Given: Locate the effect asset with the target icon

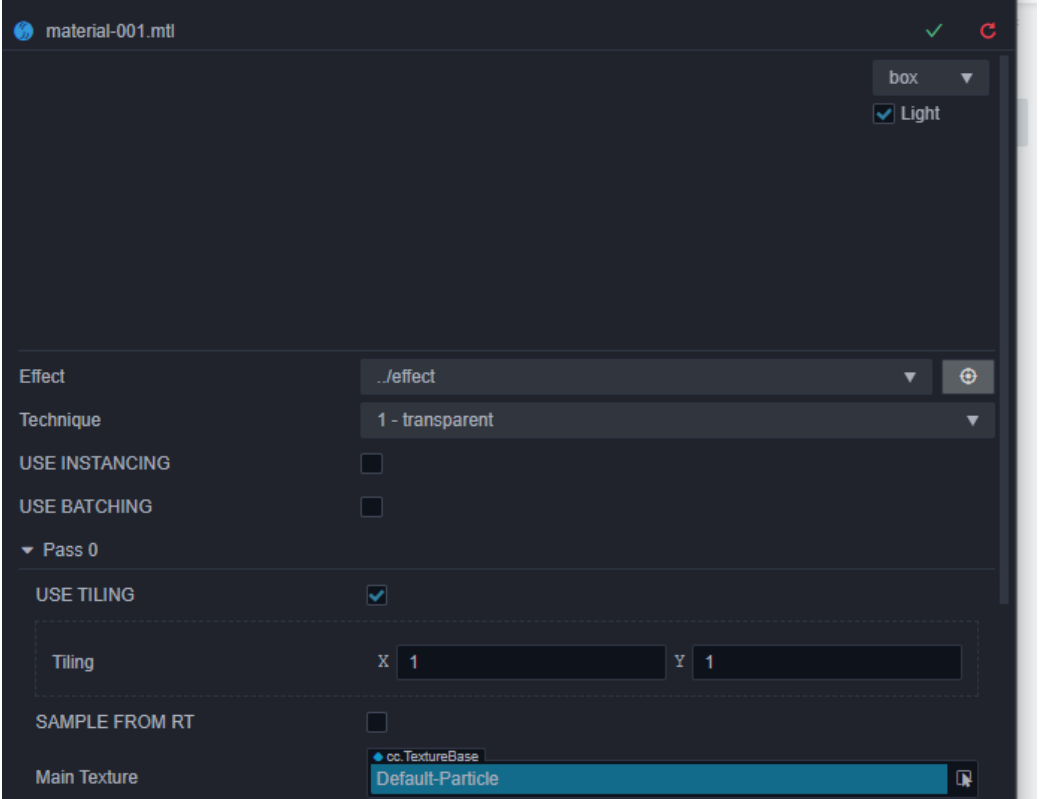Looking at the screenshot, I should point(968,377).
